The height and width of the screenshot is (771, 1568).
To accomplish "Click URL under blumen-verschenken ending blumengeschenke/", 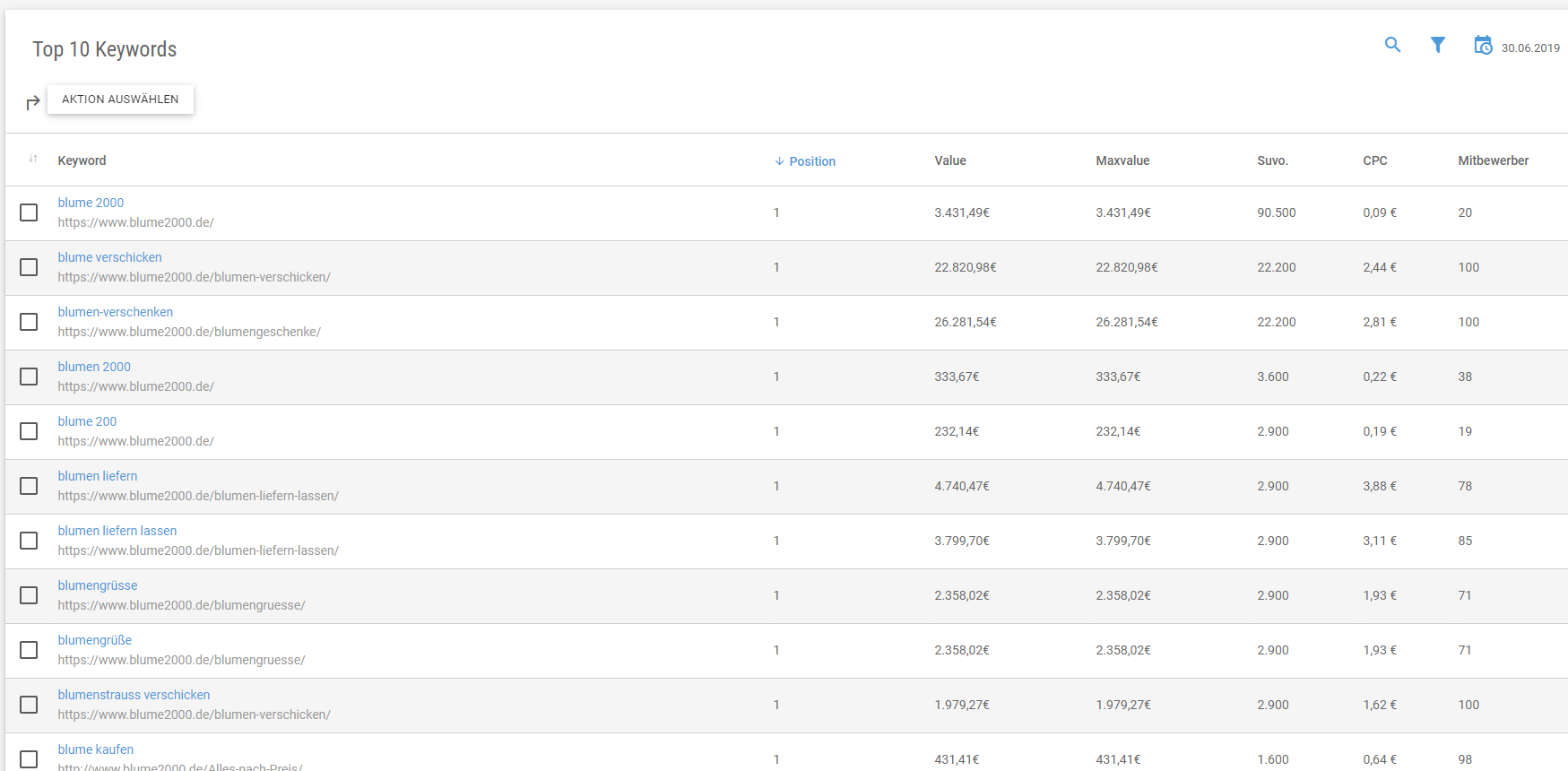I will pyautogui.click(x=189, y=332).
